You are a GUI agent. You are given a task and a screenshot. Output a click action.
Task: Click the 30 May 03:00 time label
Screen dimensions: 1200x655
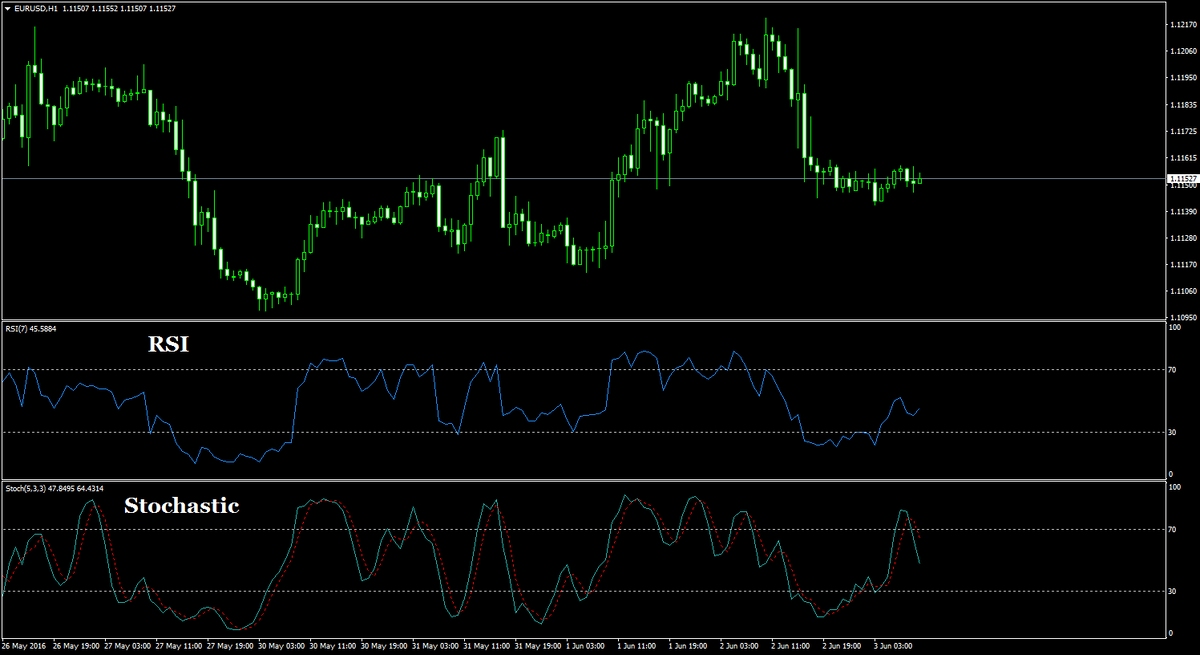point(280,647)
